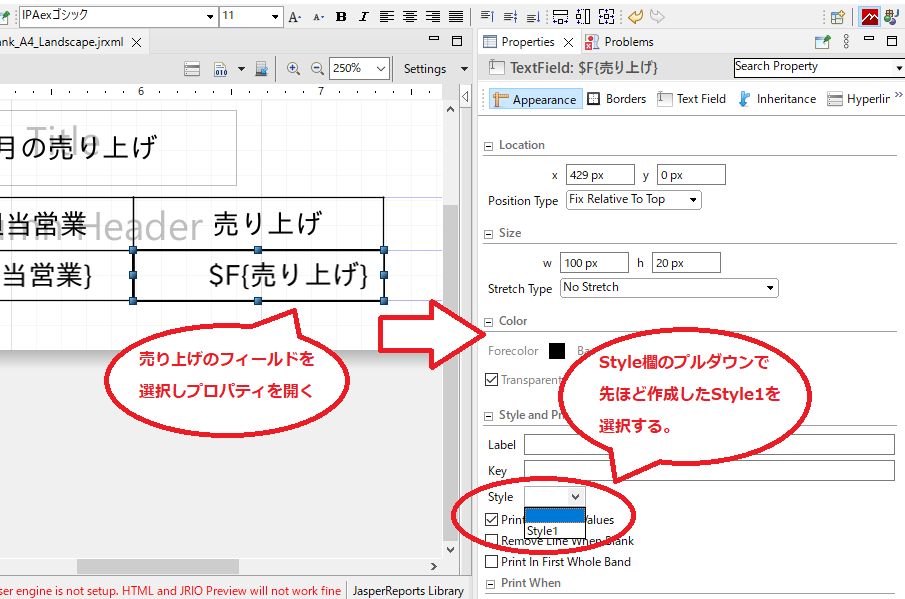Undo the last action
Viewport: 905px width, 599px height.
(x=635, y=17)
